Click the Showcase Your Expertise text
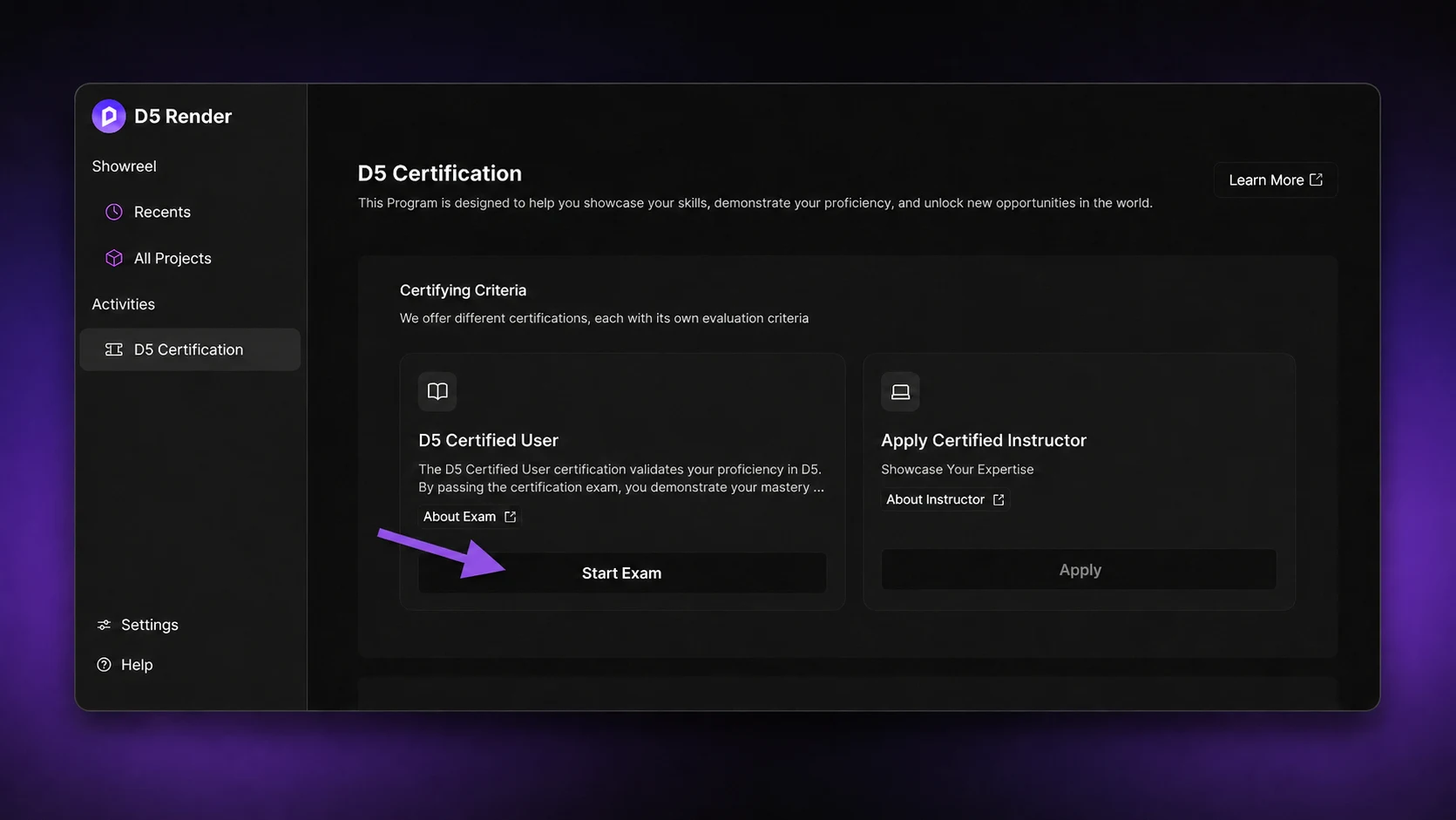Screen dimensions: 1456x820 point(958,469)
